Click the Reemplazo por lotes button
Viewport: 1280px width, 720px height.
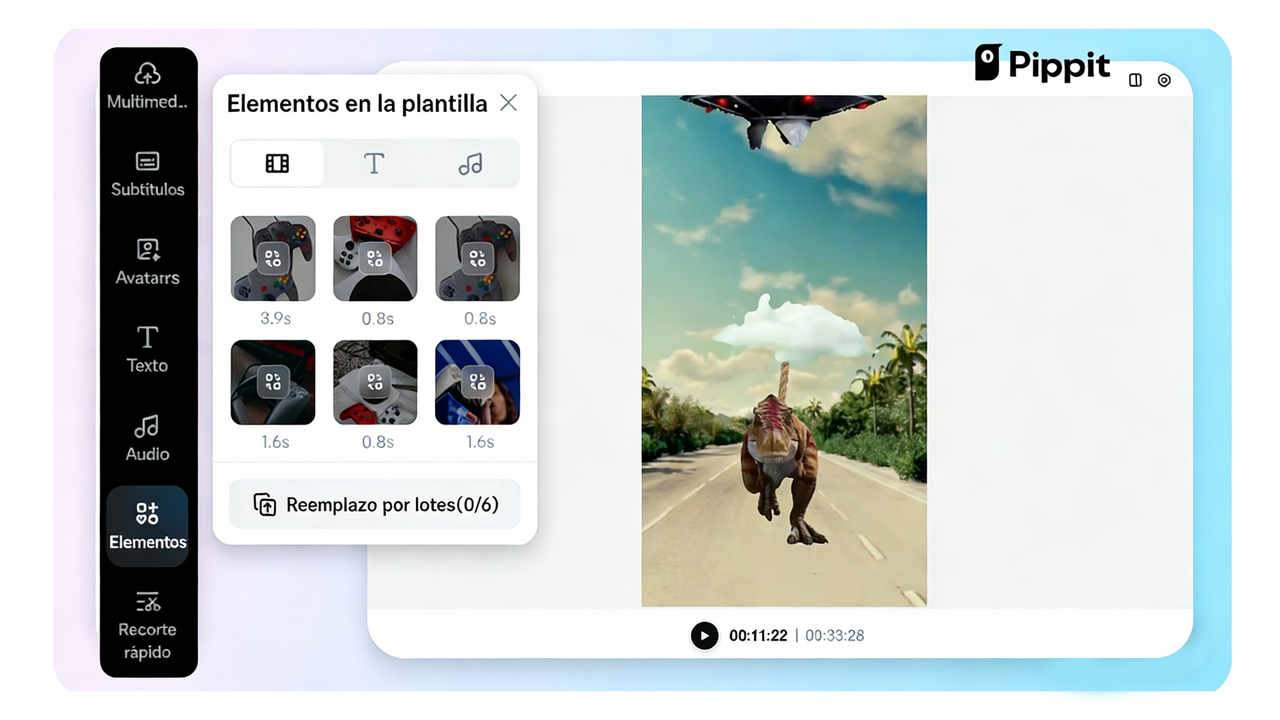[x=374, y=504]
